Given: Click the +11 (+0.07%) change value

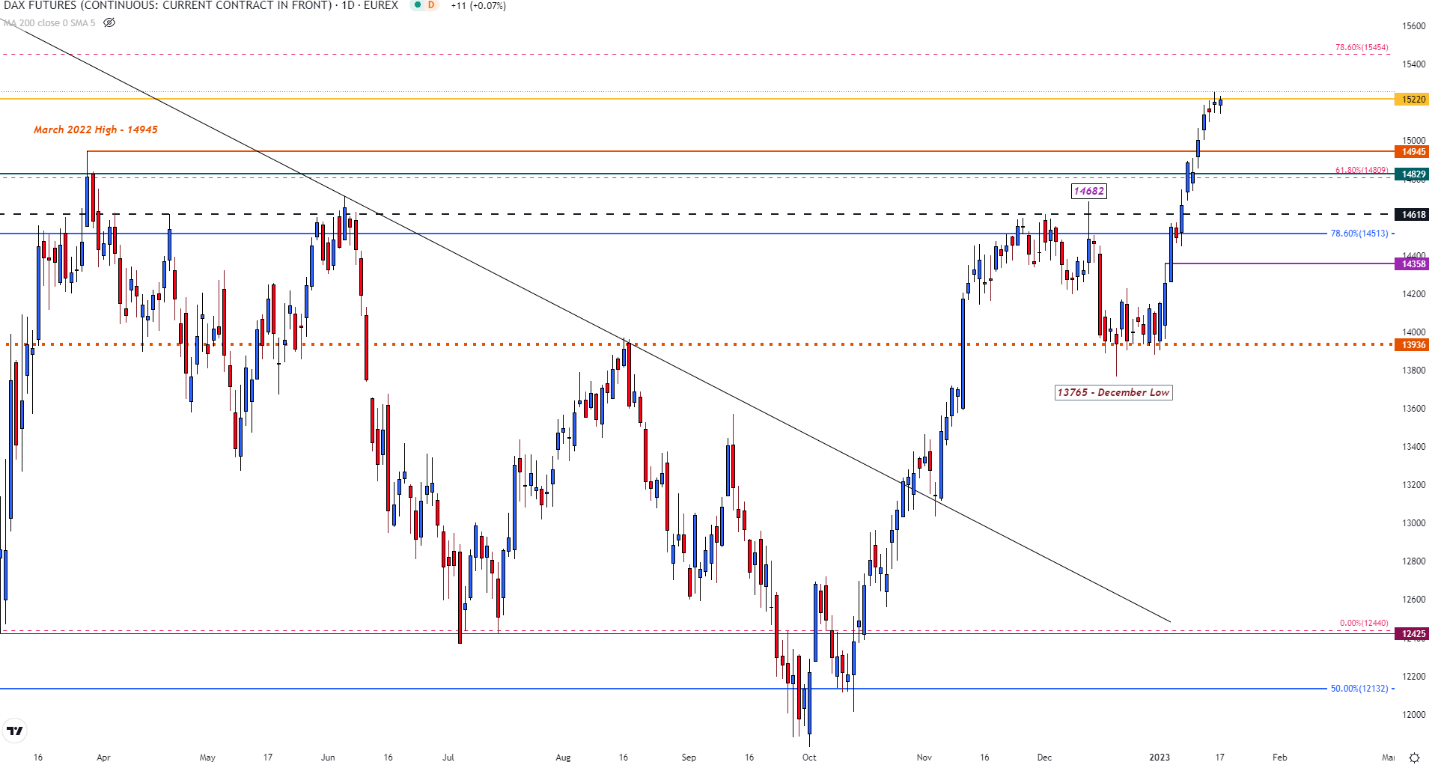Looking at the screenshot, I should point(479,6).
